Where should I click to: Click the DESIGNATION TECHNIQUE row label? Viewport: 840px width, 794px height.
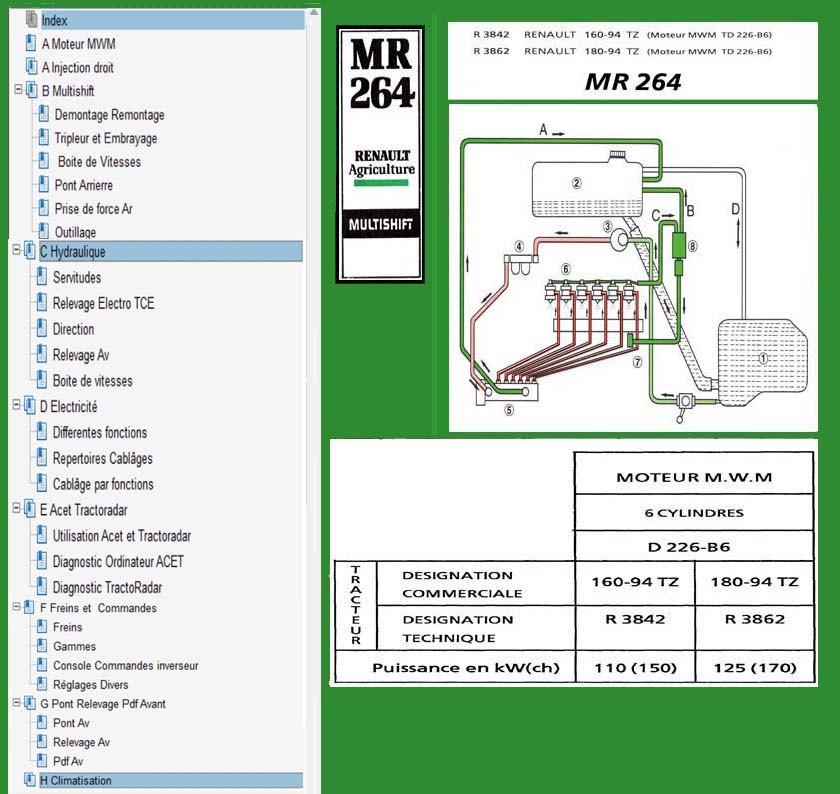click(458, 628)
